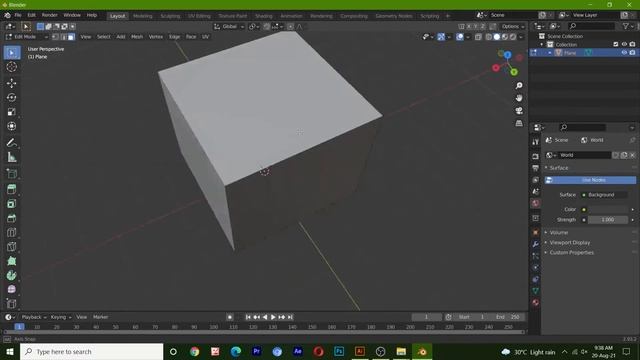The image size is (640, 360).
Task: Select the Cursor tool
Action: pos(12,67)
